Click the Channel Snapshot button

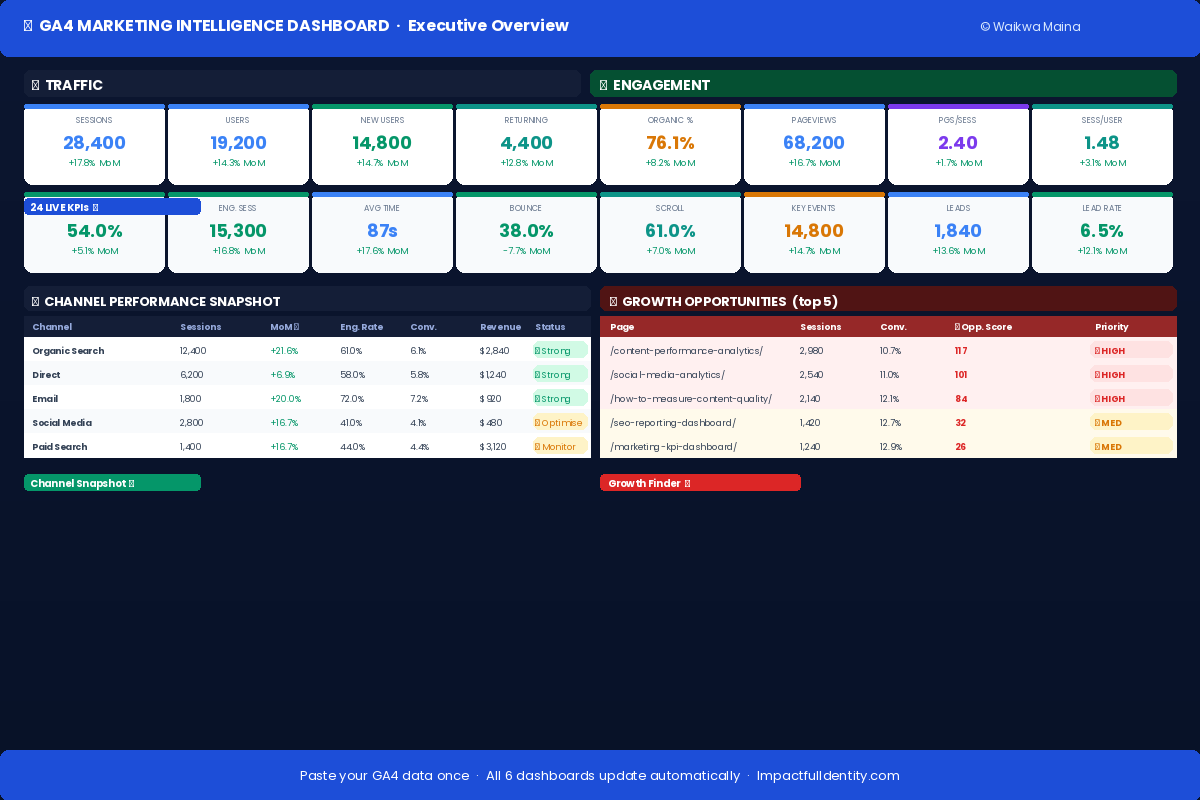pos(112,482)
